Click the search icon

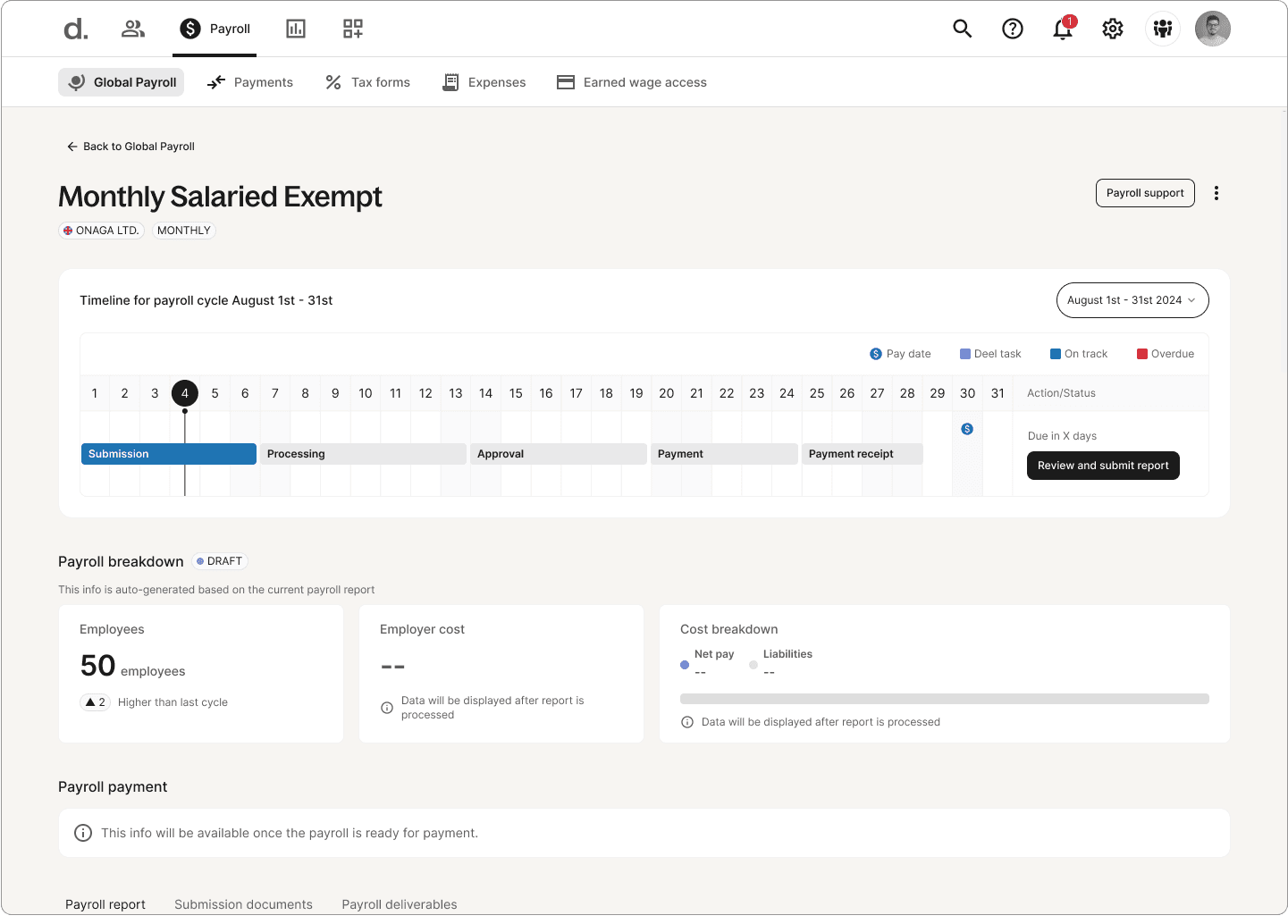962,29
